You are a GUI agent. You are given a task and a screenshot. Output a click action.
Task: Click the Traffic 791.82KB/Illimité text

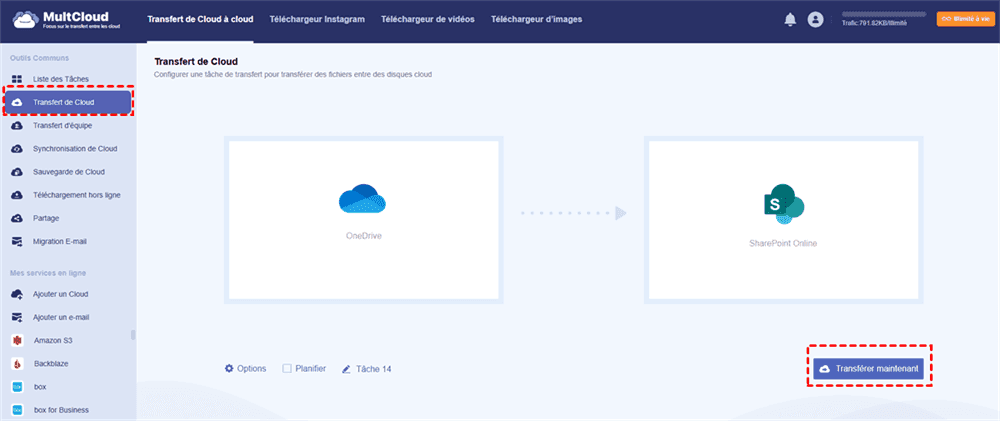[874, 23]
